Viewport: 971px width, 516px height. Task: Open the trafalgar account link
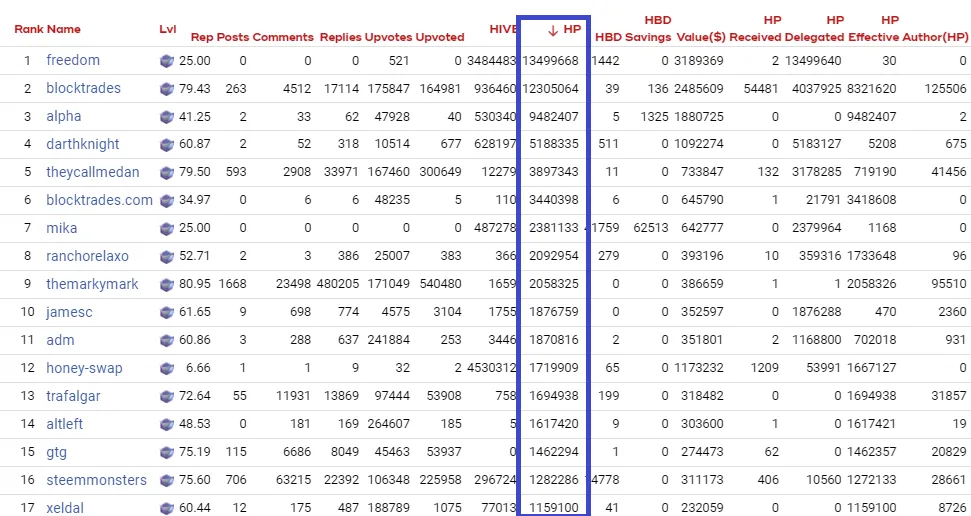(x=73, y=396)
